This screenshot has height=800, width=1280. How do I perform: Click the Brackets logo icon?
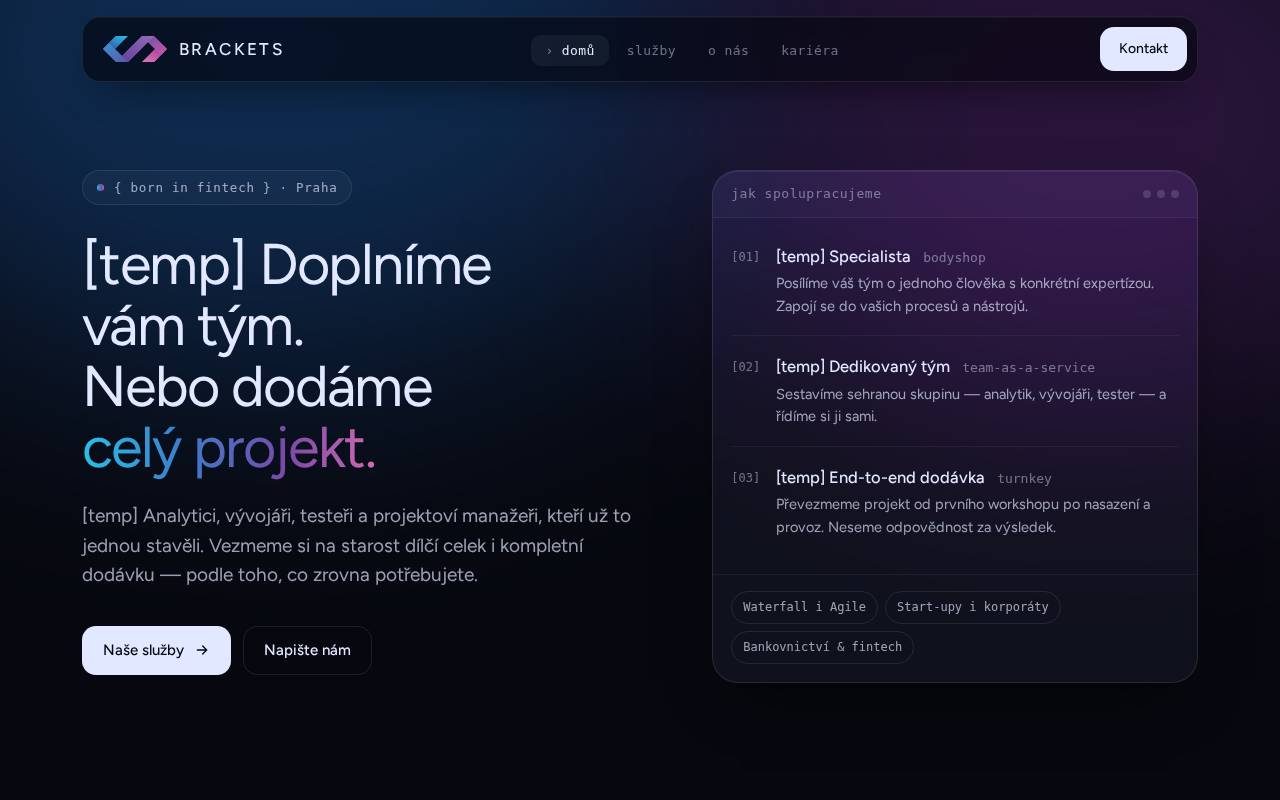[x=135, y=49]
